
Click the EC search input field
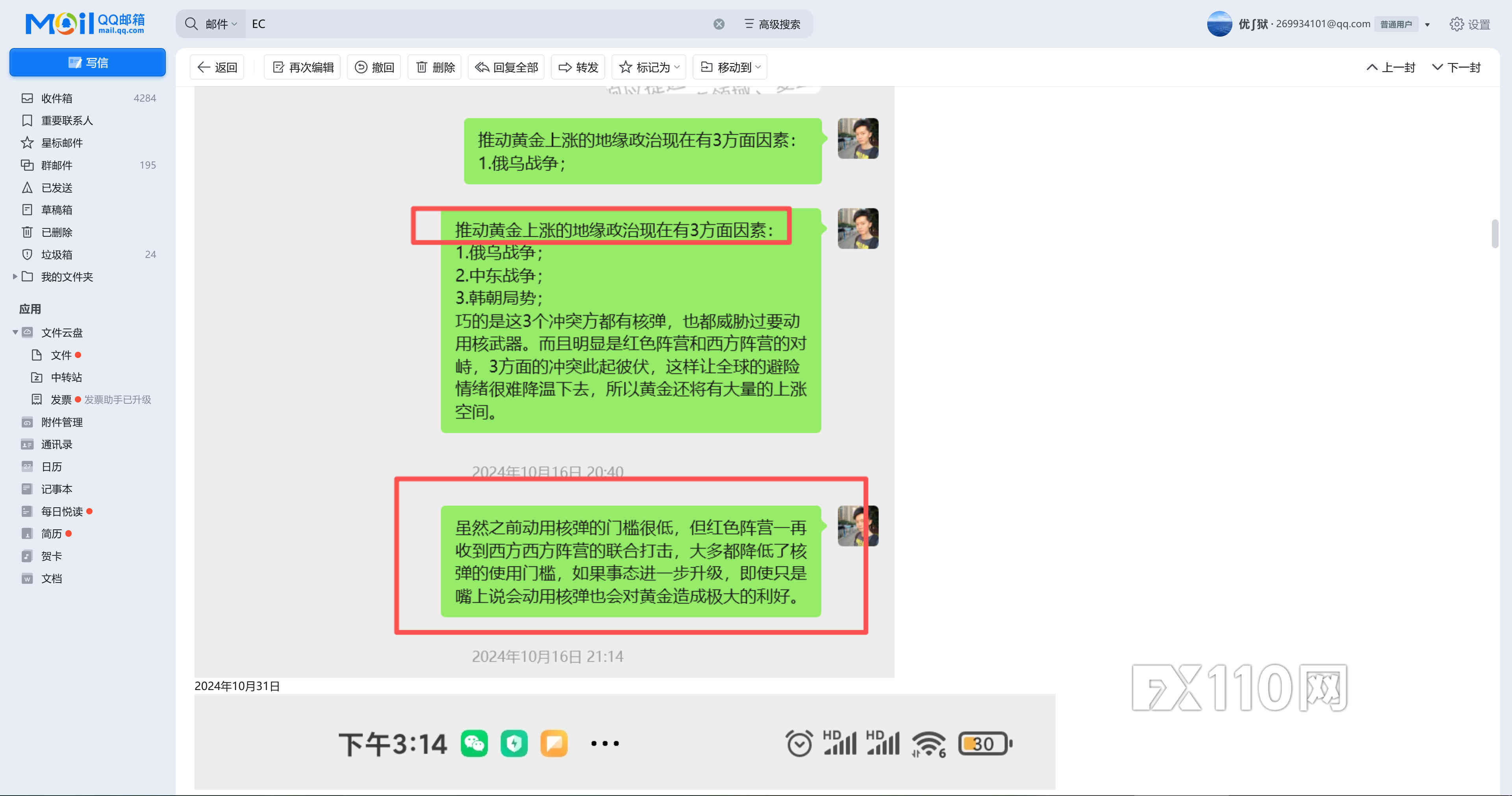pyautogui.click(x=478, y=24)
